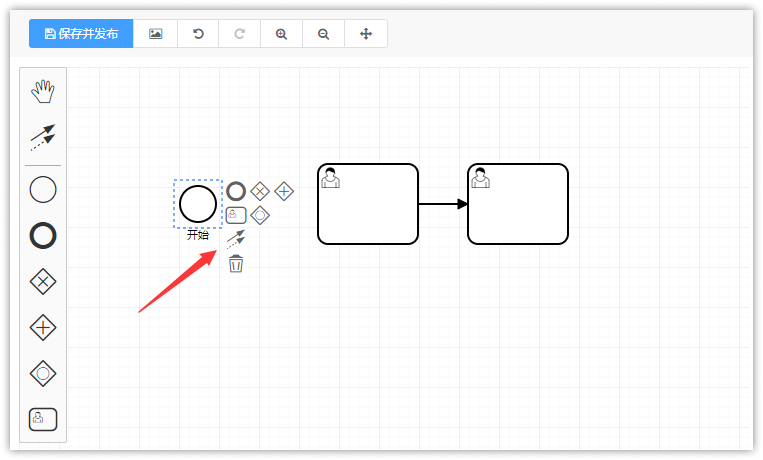Create an inclusive gateway from the palette
Image resolution: width=763 pixels, height=460 pixels.
click(x=43, y=373)
